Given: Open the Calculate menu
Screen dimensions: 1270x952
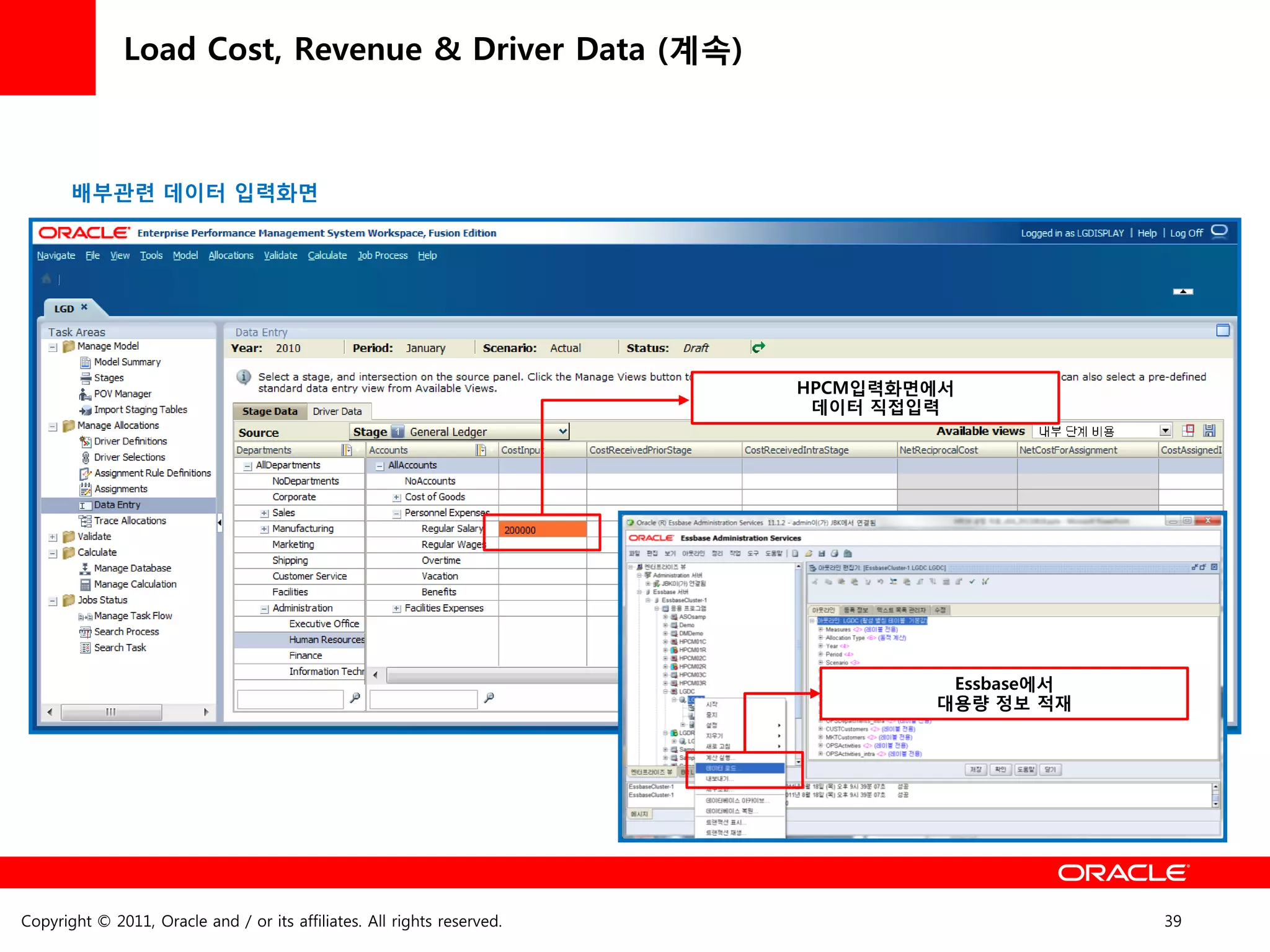Looking at the screenshot, I should point(327,255).
